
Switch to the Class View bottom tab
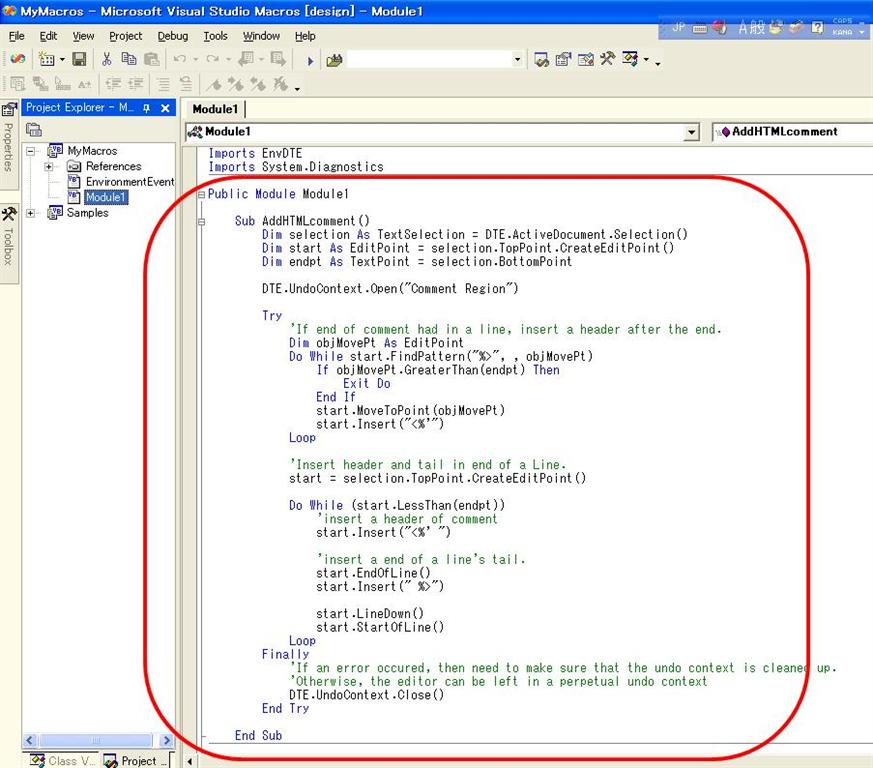[62, 761]
